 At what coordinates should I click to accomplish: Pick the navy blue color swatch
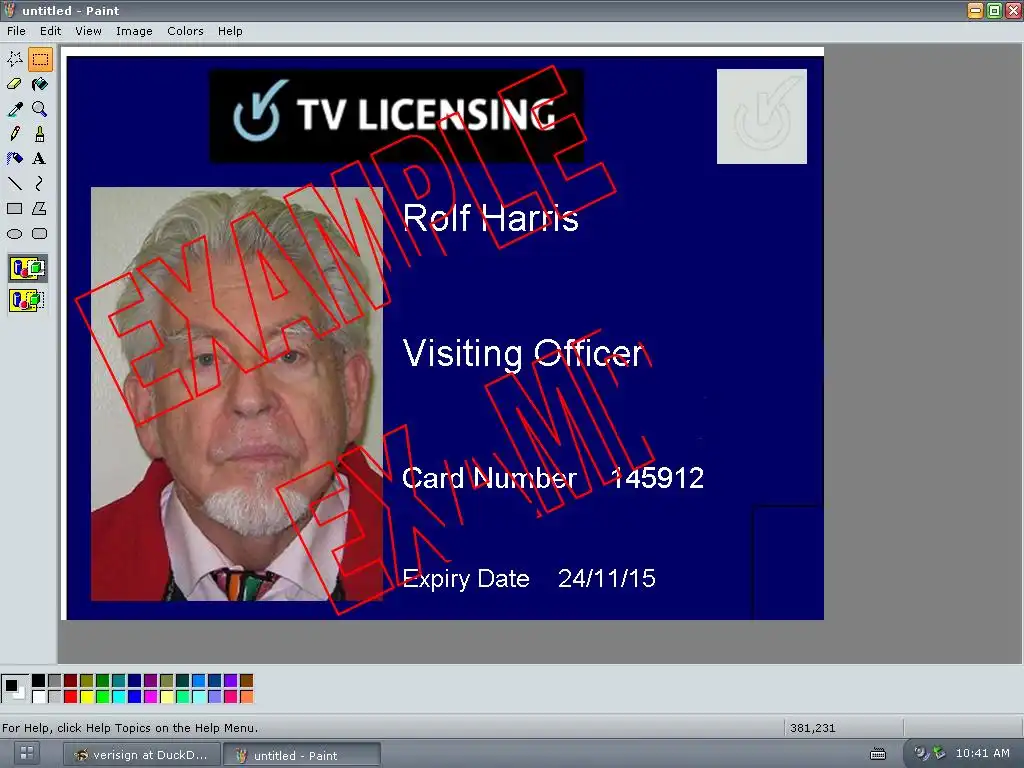click(x=135, y=680)
